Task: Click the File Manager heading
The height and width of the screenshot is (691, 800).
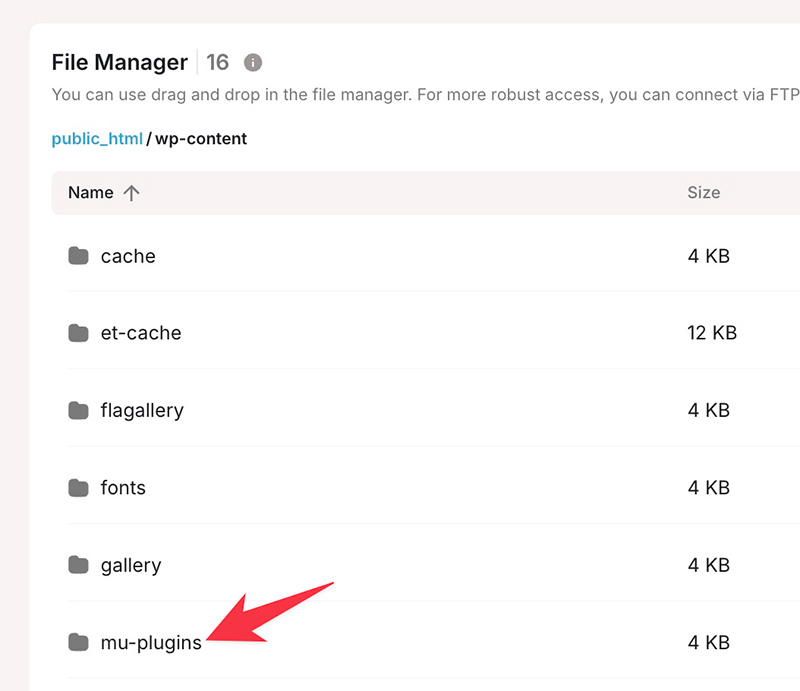Action: 119,63
